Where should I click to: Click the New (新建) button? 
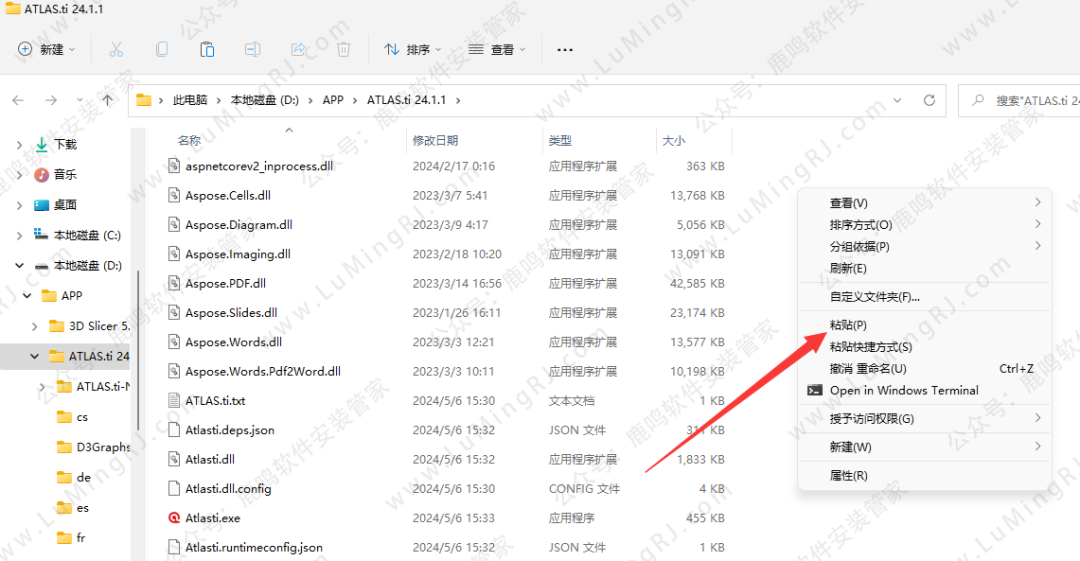tap(46, 50)
